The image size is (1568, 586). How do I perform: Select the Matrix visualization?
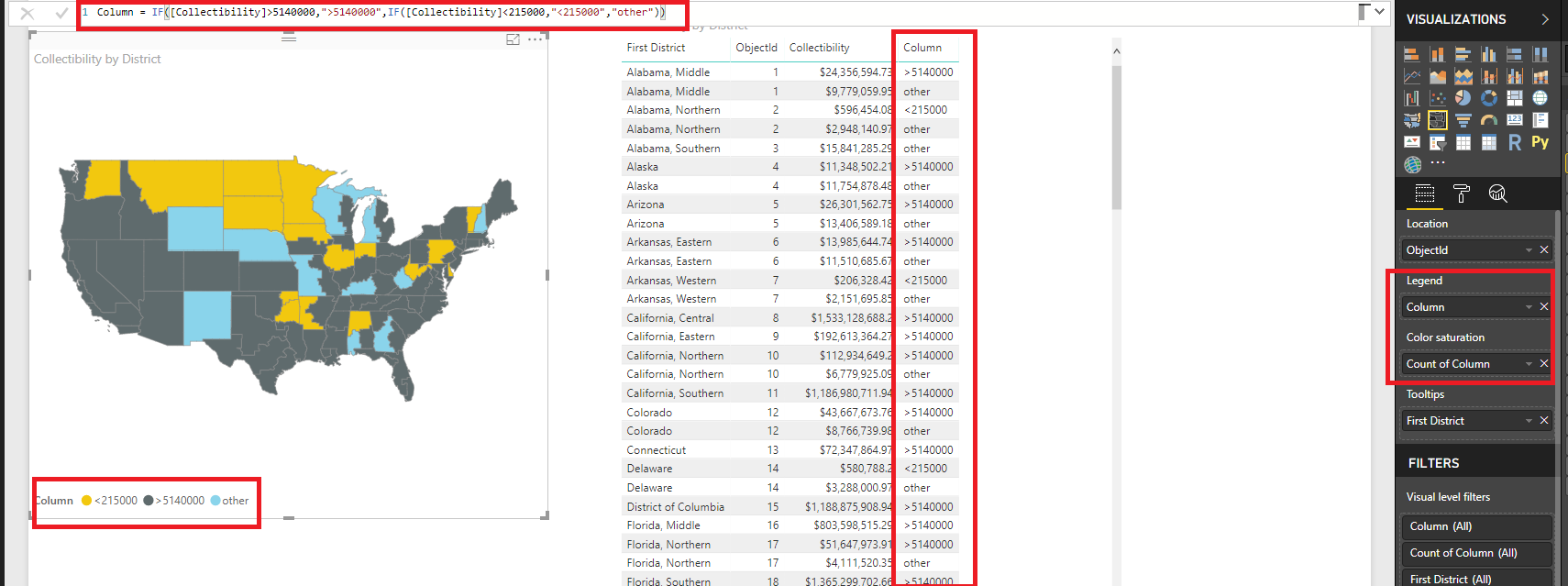pyautogui.click(x=1488, y=142)
